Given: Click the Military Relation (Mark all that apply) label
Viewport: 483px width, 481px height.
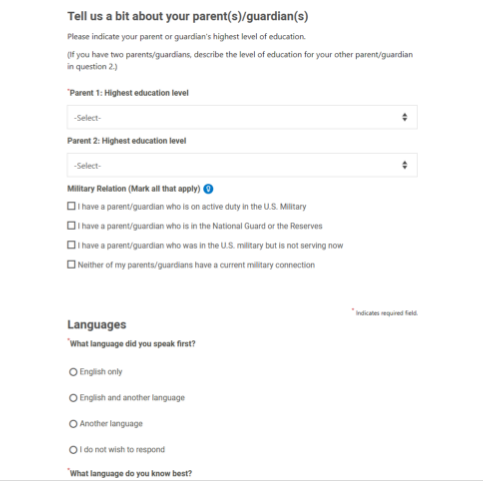Looking at the screenshot, I should (134, 189).
